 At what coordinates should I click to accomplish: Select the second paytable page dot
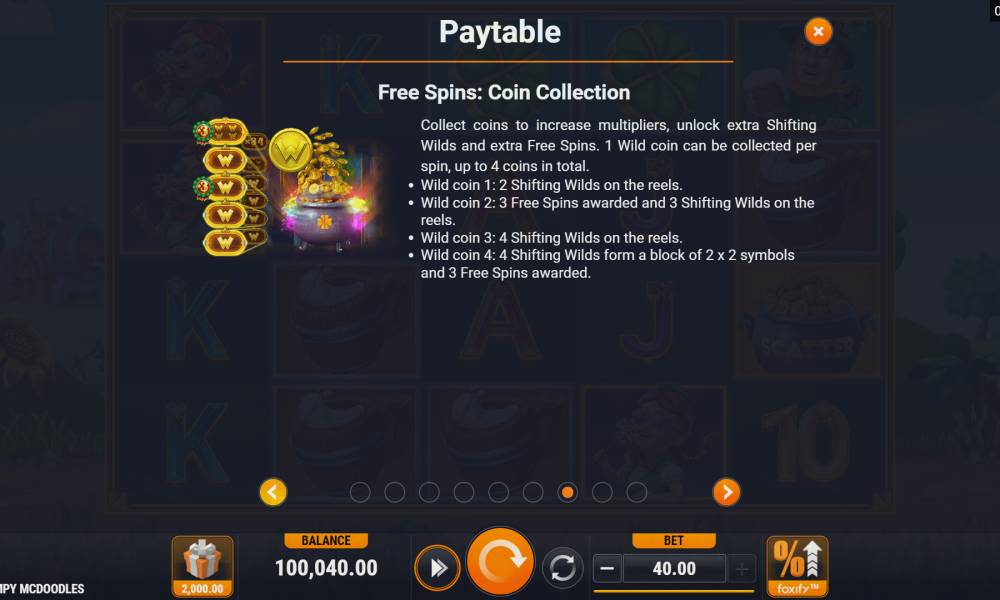pyautogui.click(x=395, y=492)
